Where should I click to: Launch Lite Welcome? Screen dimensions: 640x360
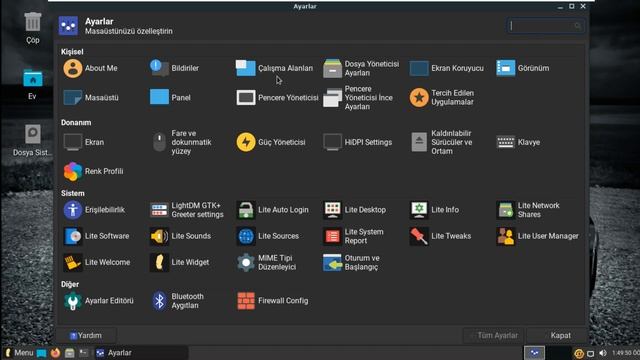click(x=96, y=262)
